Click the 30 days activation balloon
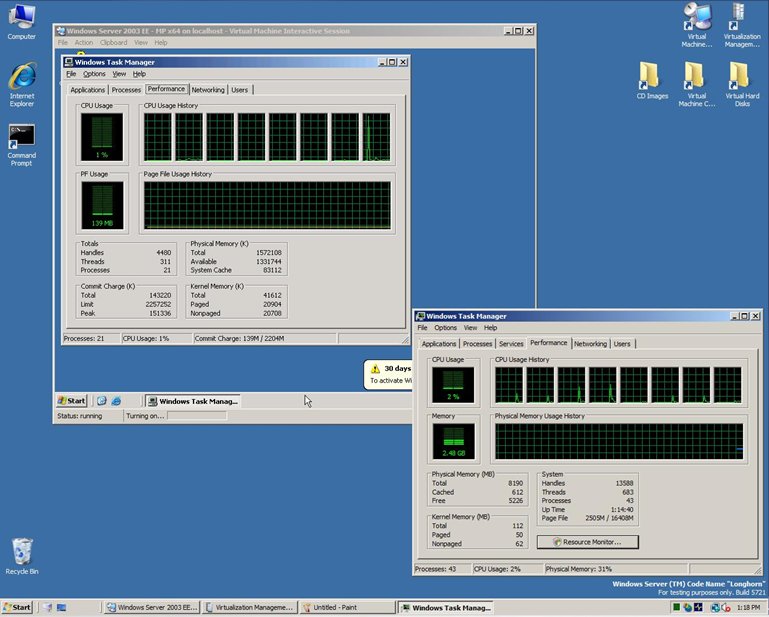This screenshot has height=617, width=769. coord(388,375)
